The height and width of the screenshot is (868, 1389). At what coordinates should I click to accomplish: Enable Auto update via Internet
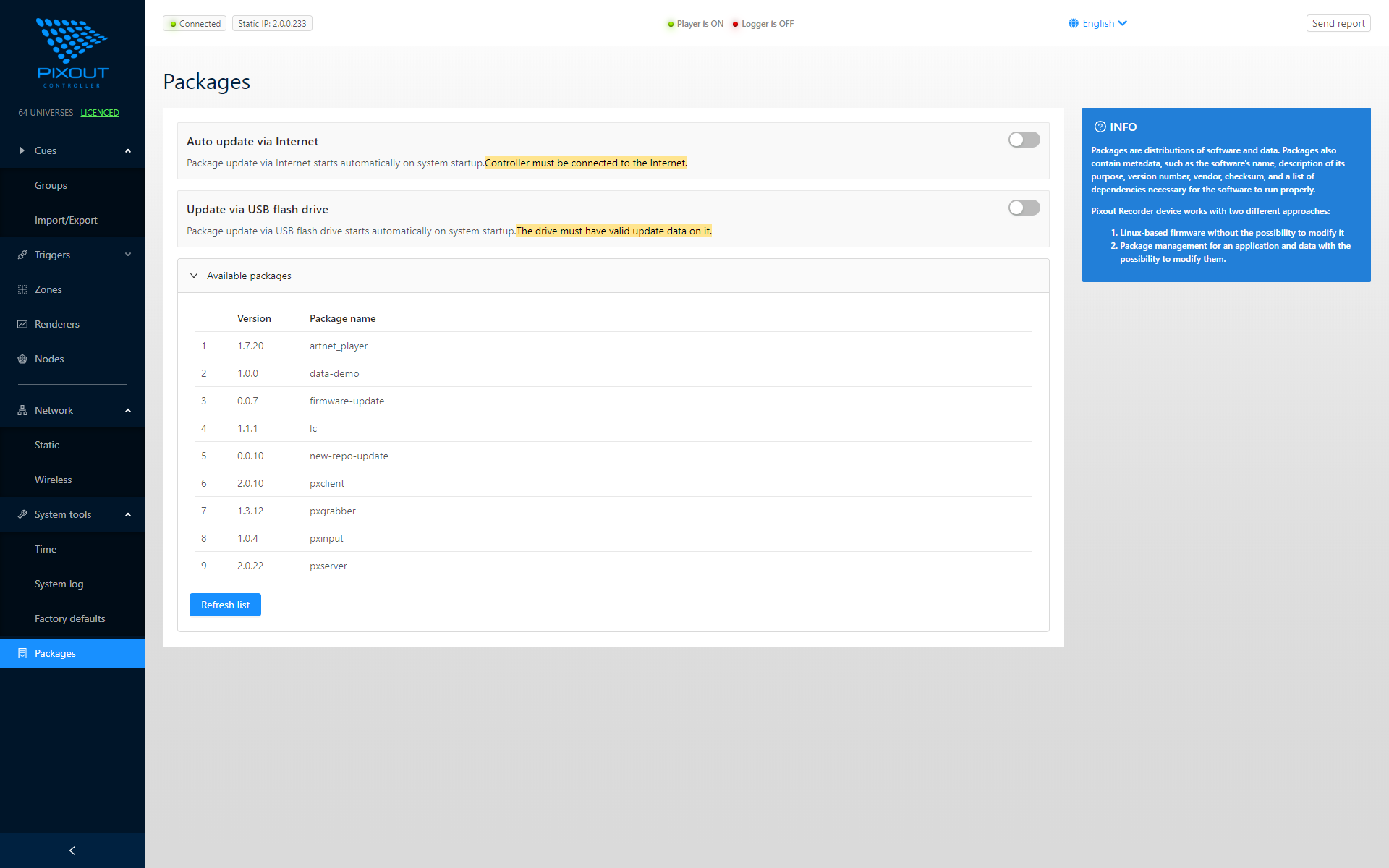1024,140
